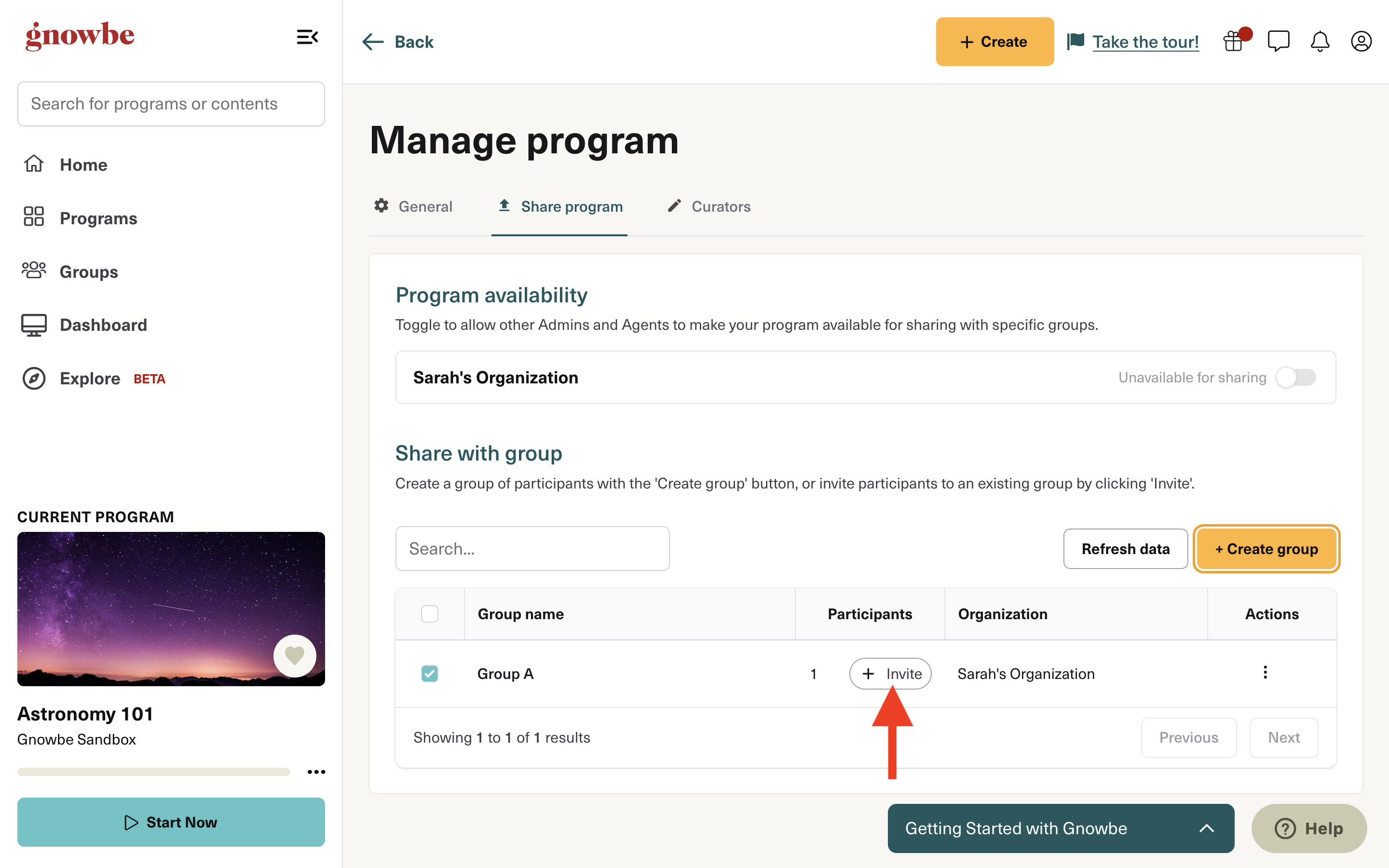Click the Create button
The width and height of the screenshot is (1389, 868).
tap(994, 41)
